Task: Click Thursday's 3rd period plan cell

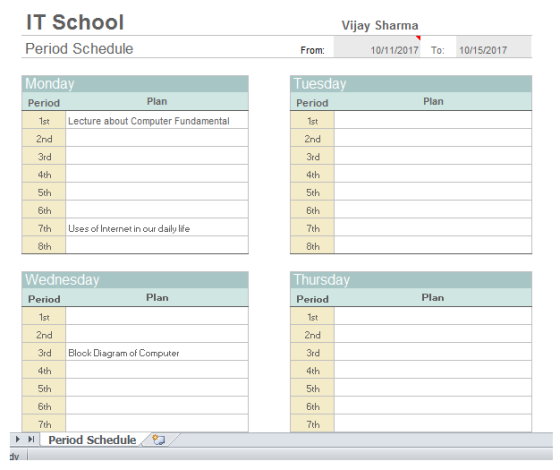Action: (x=433, y=352)
